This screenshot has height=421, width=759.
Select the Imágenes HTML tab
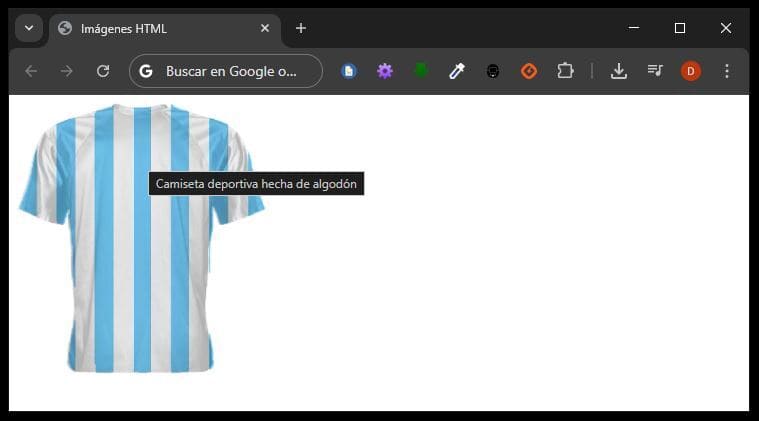(165, 29)
